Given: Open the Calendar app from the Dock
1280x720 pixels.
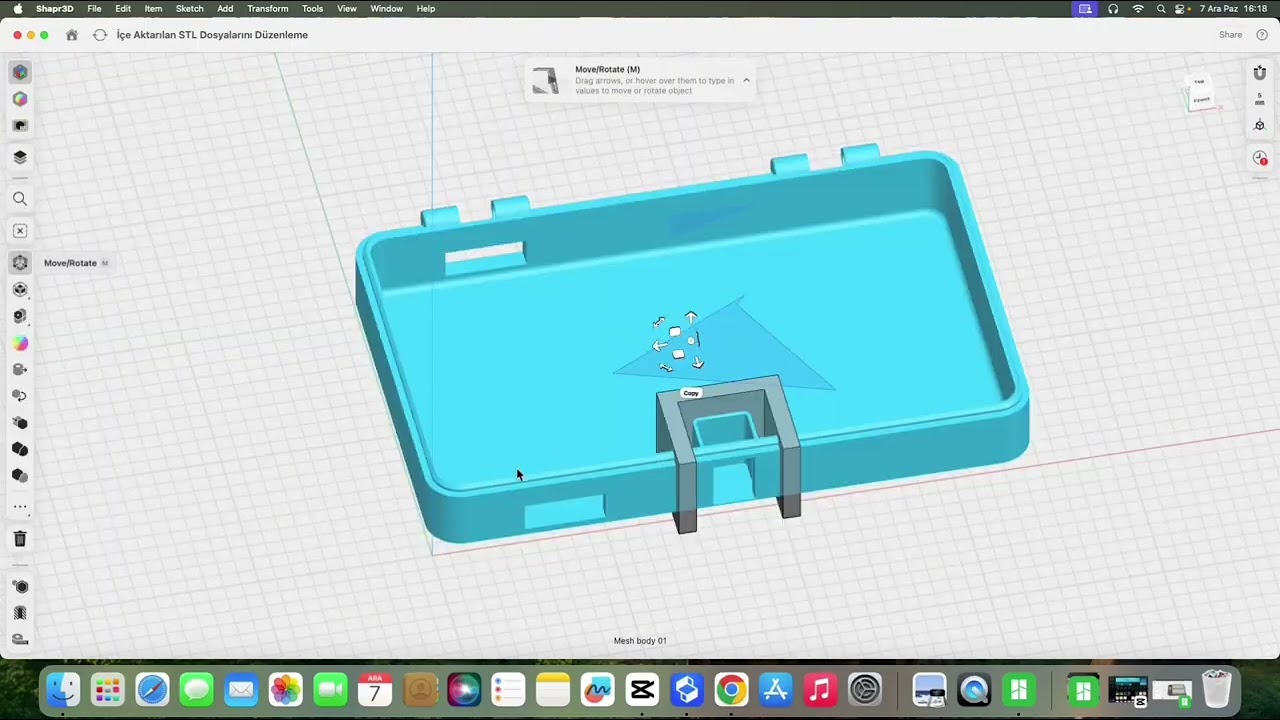Looking at the screenshot, I should [x=375, y=690].
